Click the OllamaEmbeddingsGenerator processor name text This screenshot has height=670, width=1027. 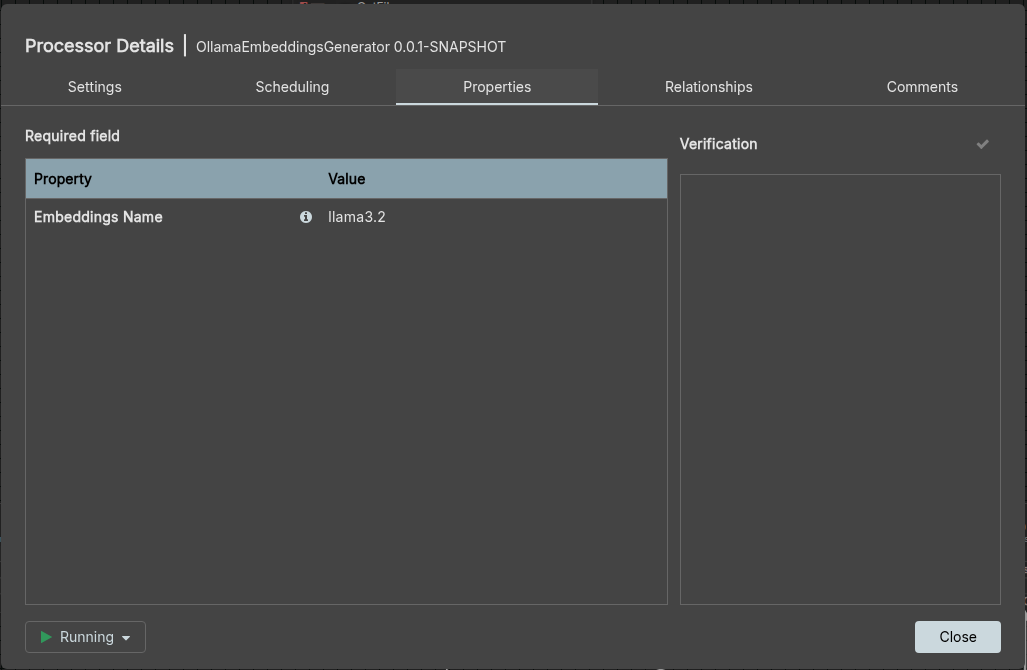coord(350,47)
